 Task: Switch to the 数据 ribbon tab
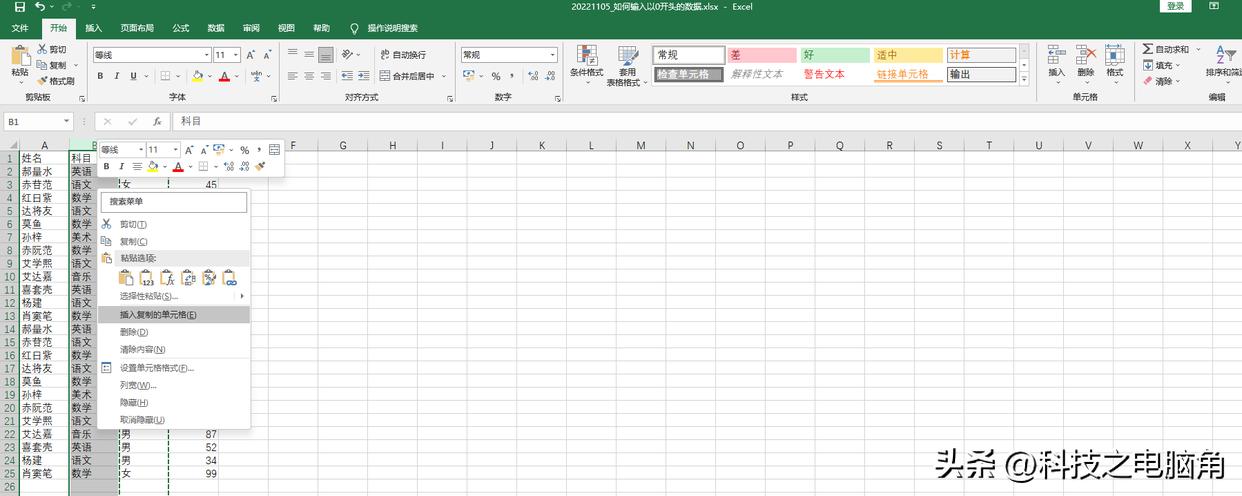click(x=216, y=28)
